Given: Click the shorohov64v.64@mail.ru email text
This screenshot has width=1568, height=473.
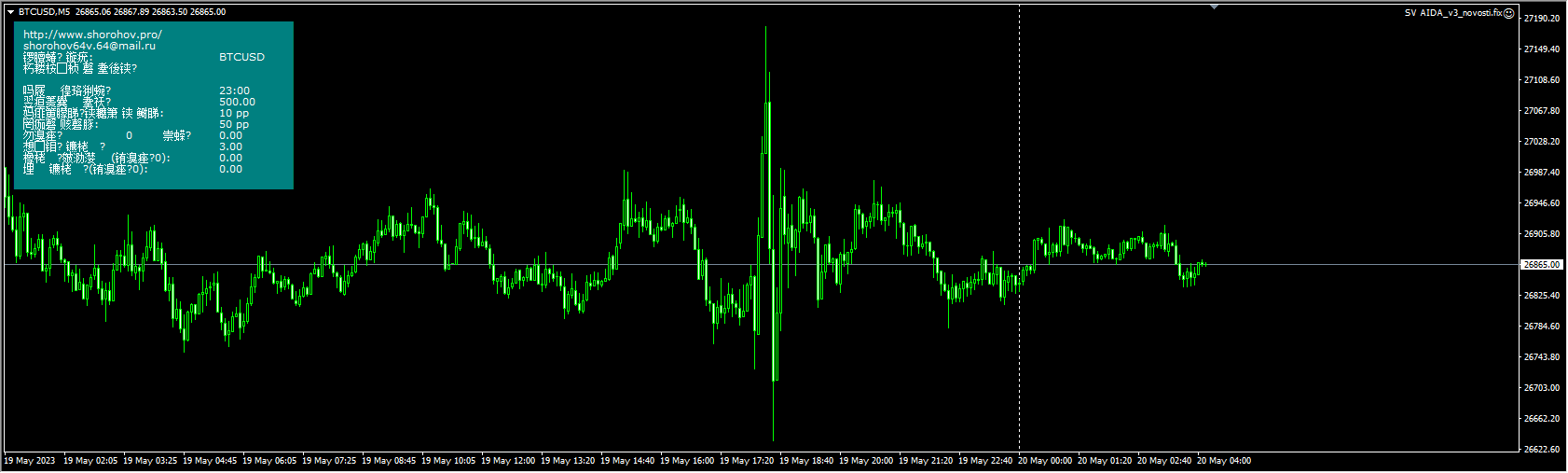Looking at the screenshot, I should (89, 46).
